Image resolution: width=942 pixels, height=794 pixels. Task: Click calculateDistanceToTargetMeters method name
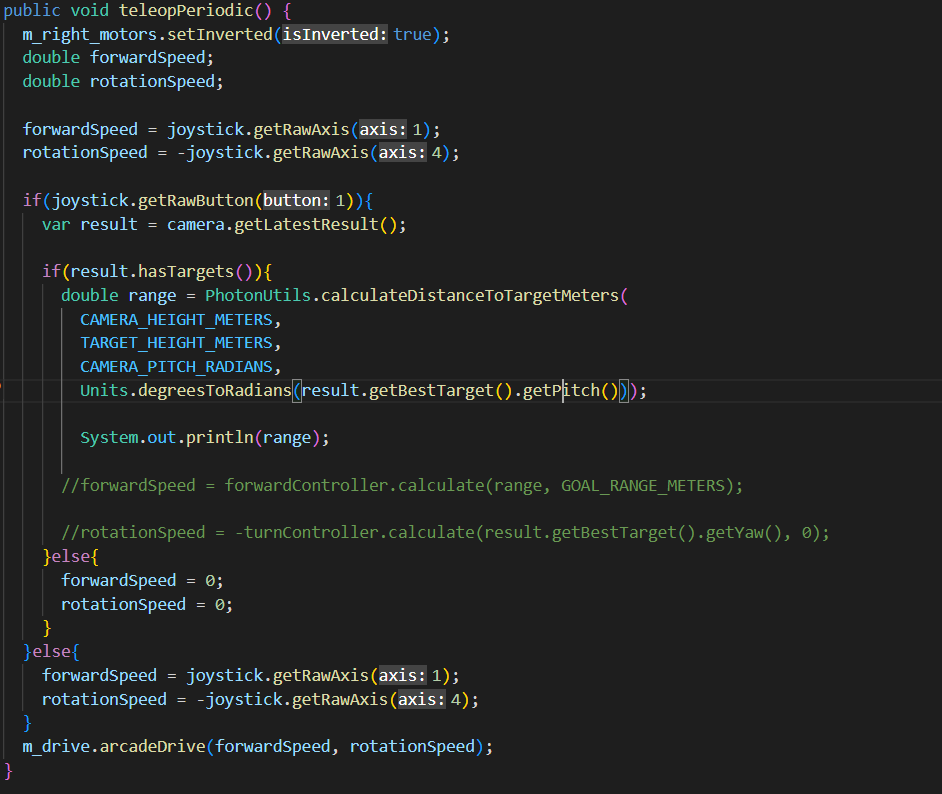click(470, 296)
